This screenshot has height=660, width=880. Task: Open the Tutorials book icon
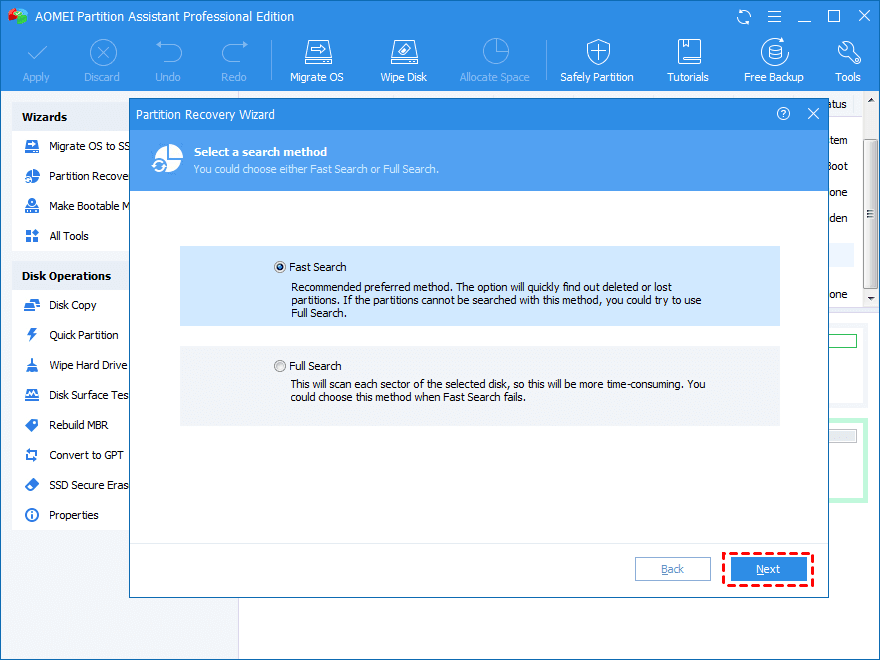coord(689,52)
